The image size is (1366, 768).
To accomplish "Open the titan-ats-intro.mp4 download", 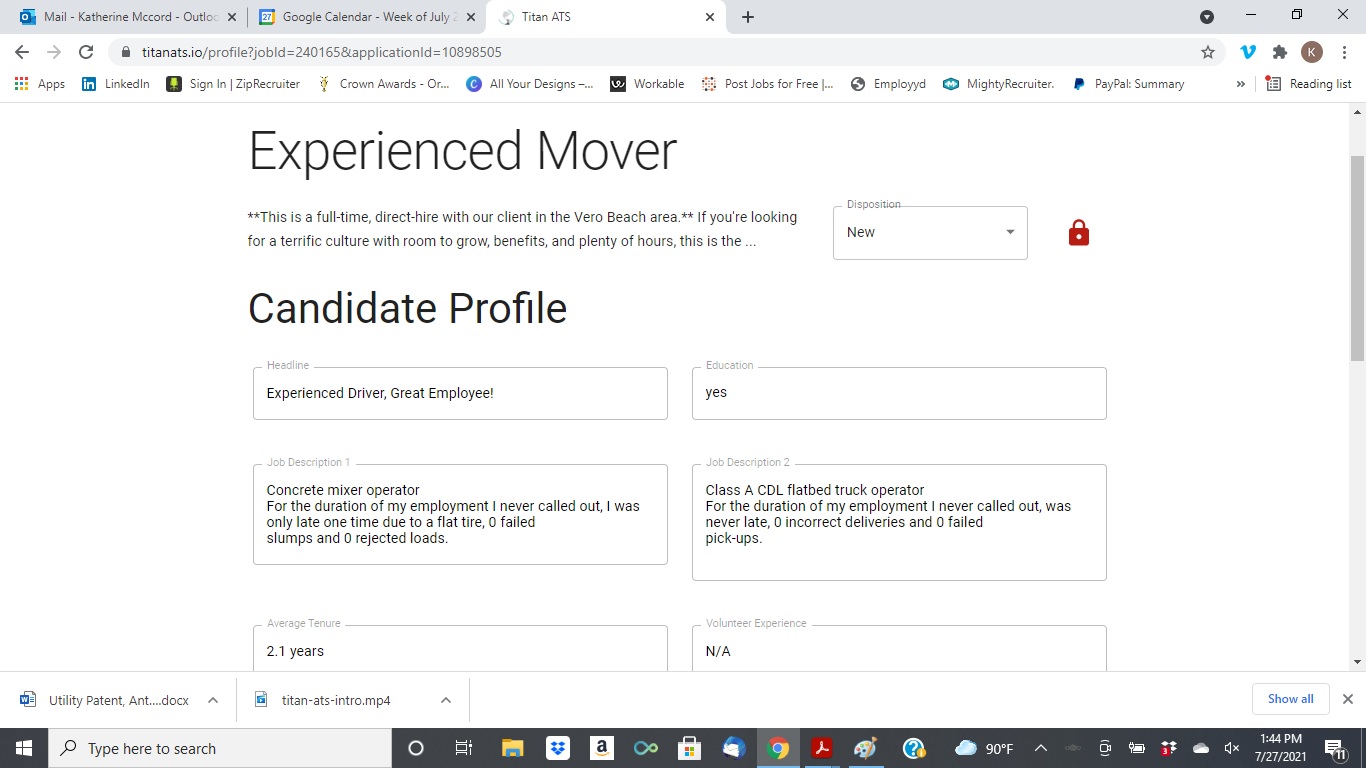I will point(325,700).
